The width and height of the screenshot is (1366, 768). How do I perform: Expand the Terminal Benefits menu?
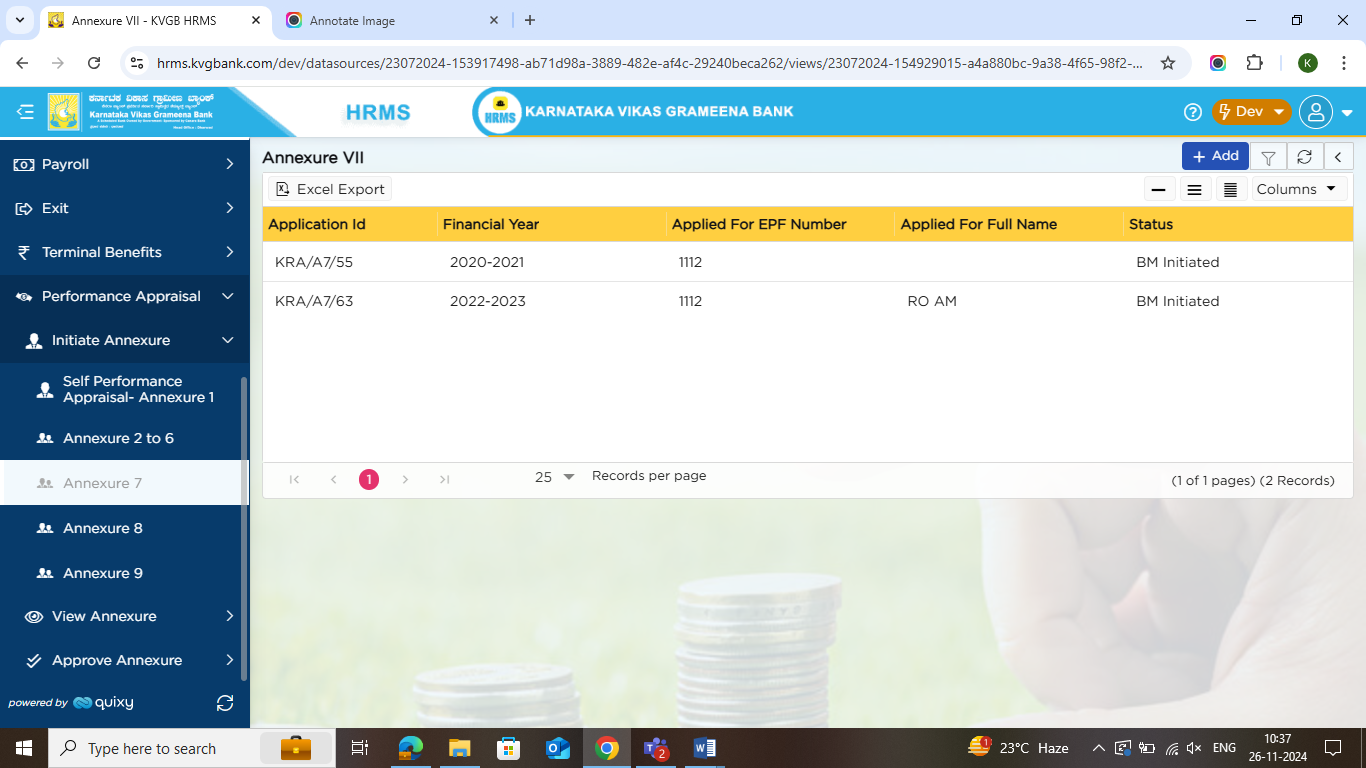pyautogui.click(x=124, y=252)
